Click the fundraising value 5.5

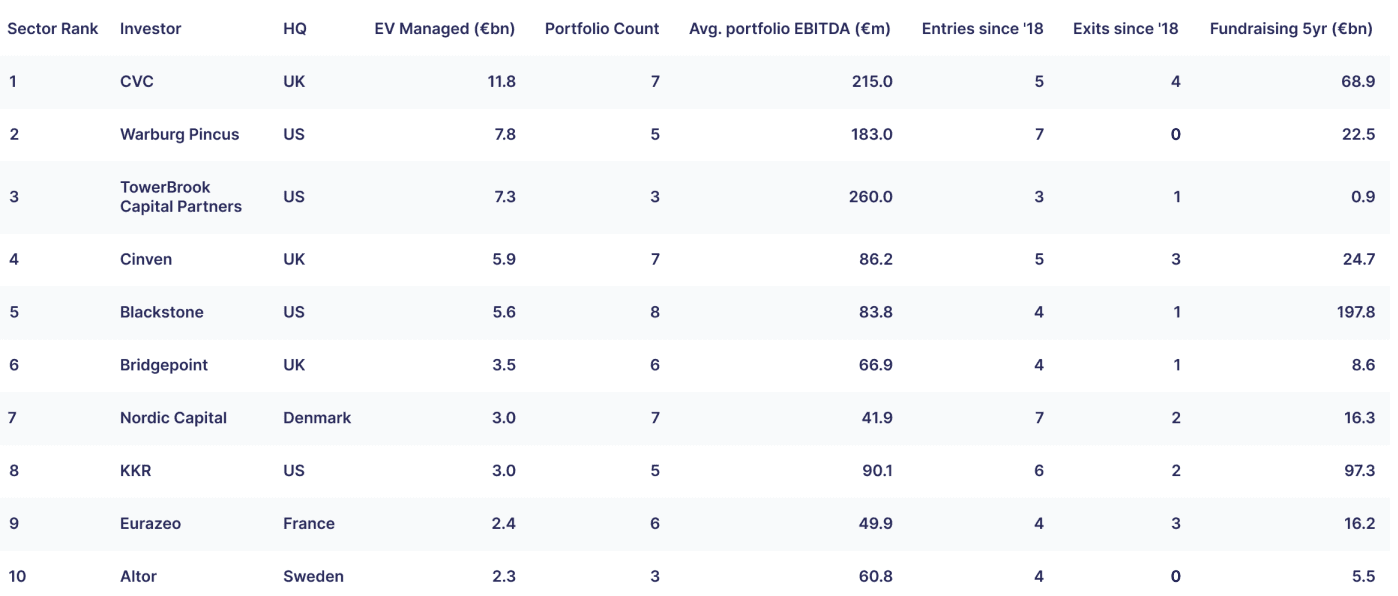1364,577
